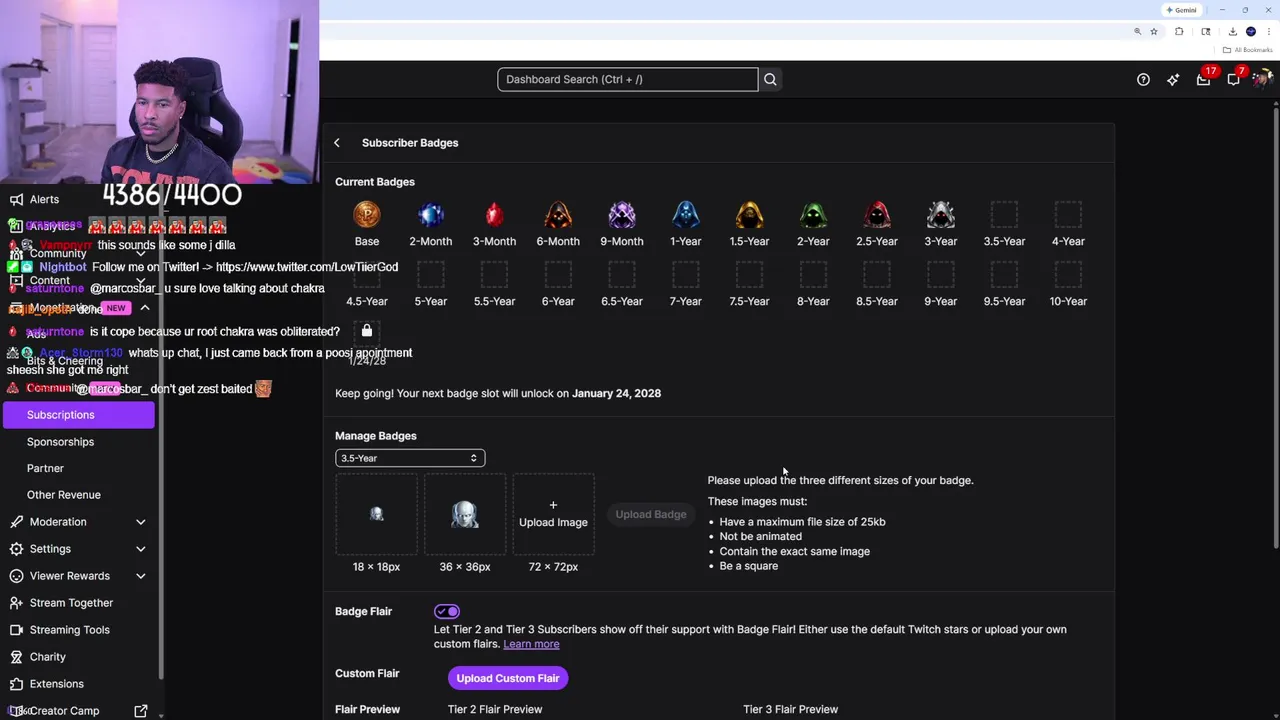
Task: Open the Help question mark icon
Action: point(1143,80)
